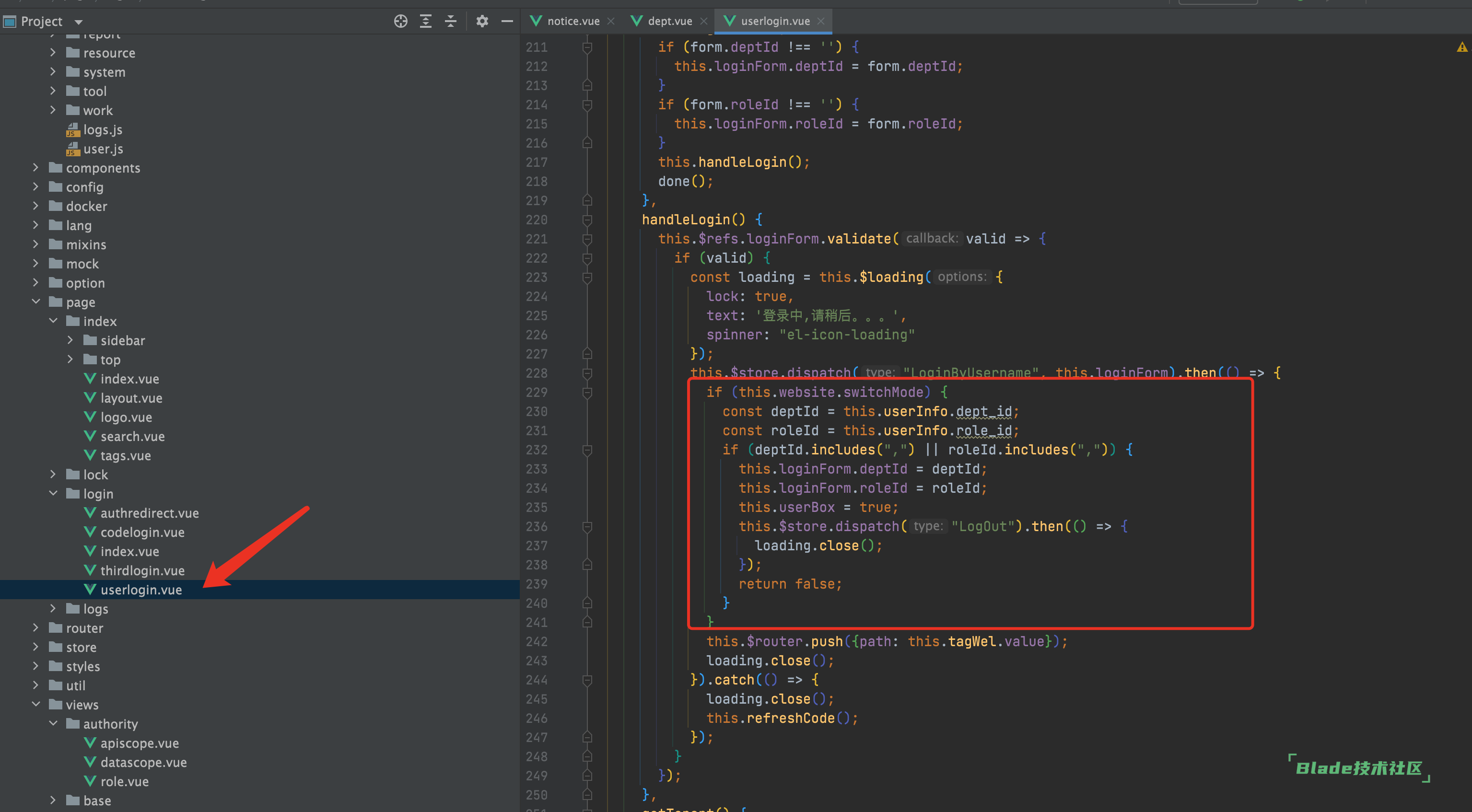Expand the components folder

point(36,168)
